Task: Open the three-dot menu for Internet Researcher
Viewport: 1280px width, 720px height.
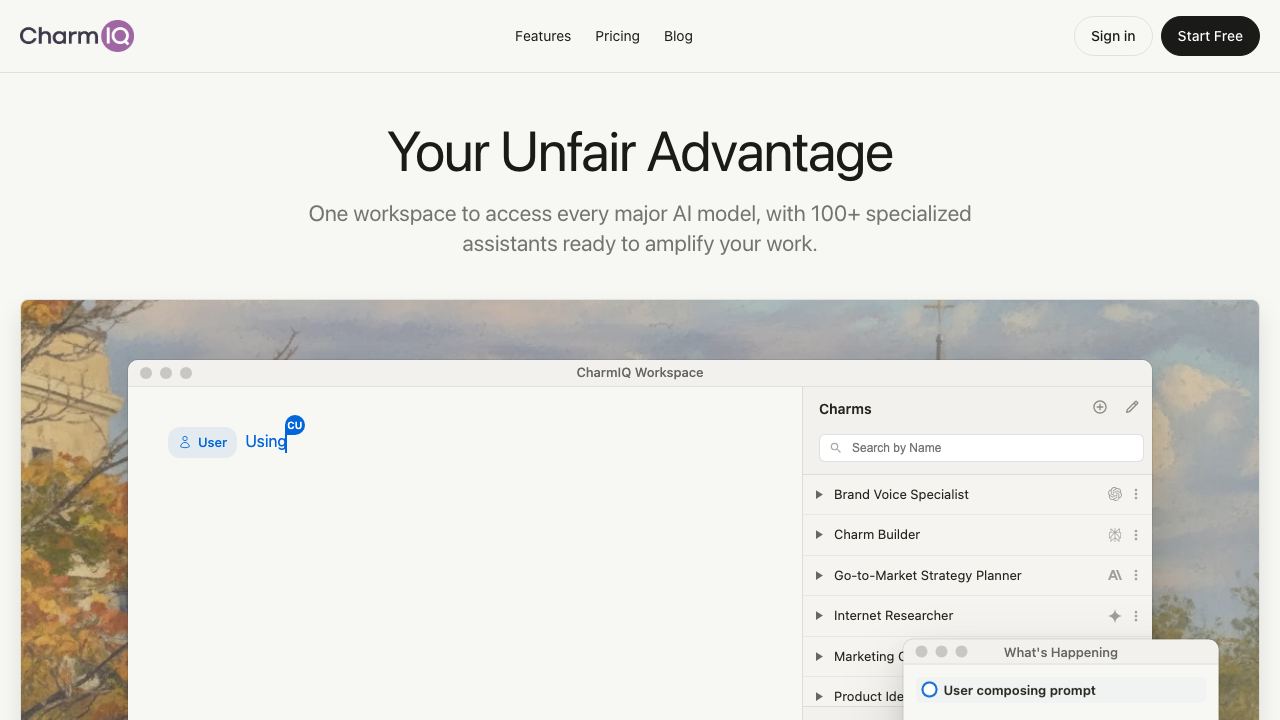Action: coord(1136,616)
